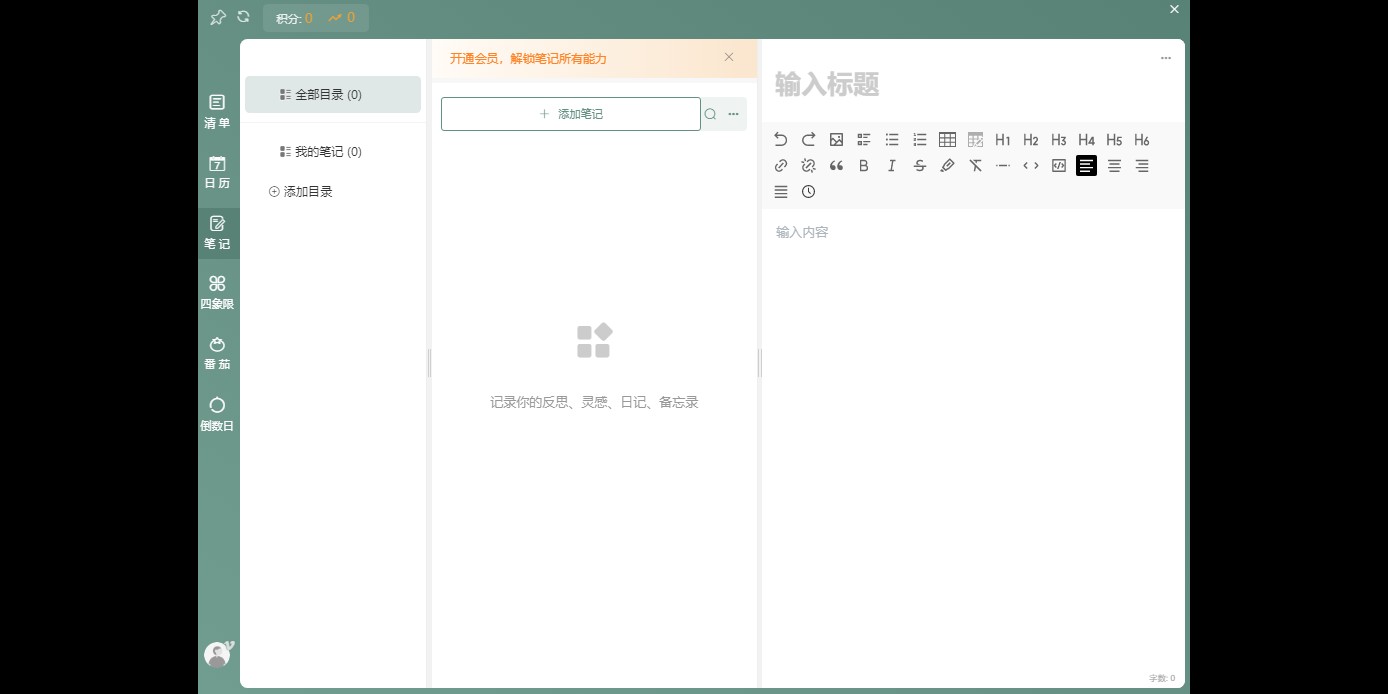Insert a table with the table icon
The height and width of the screenshot is (694, 1388).
(947, 140)
